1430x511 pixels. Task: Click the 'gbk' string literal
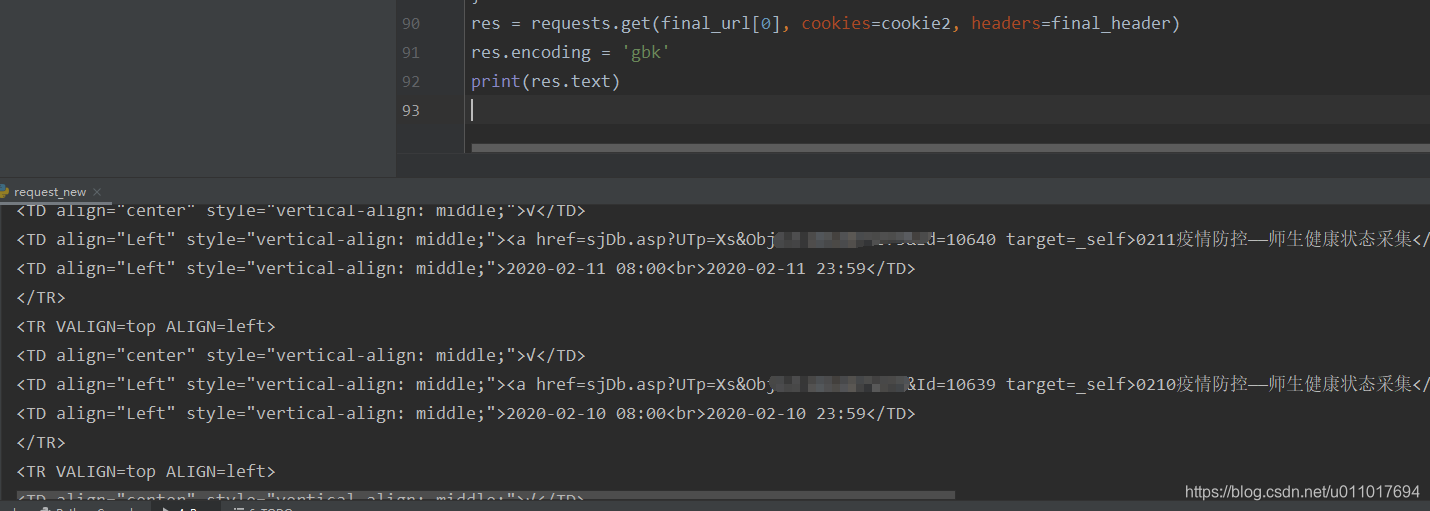pos(646,52)
